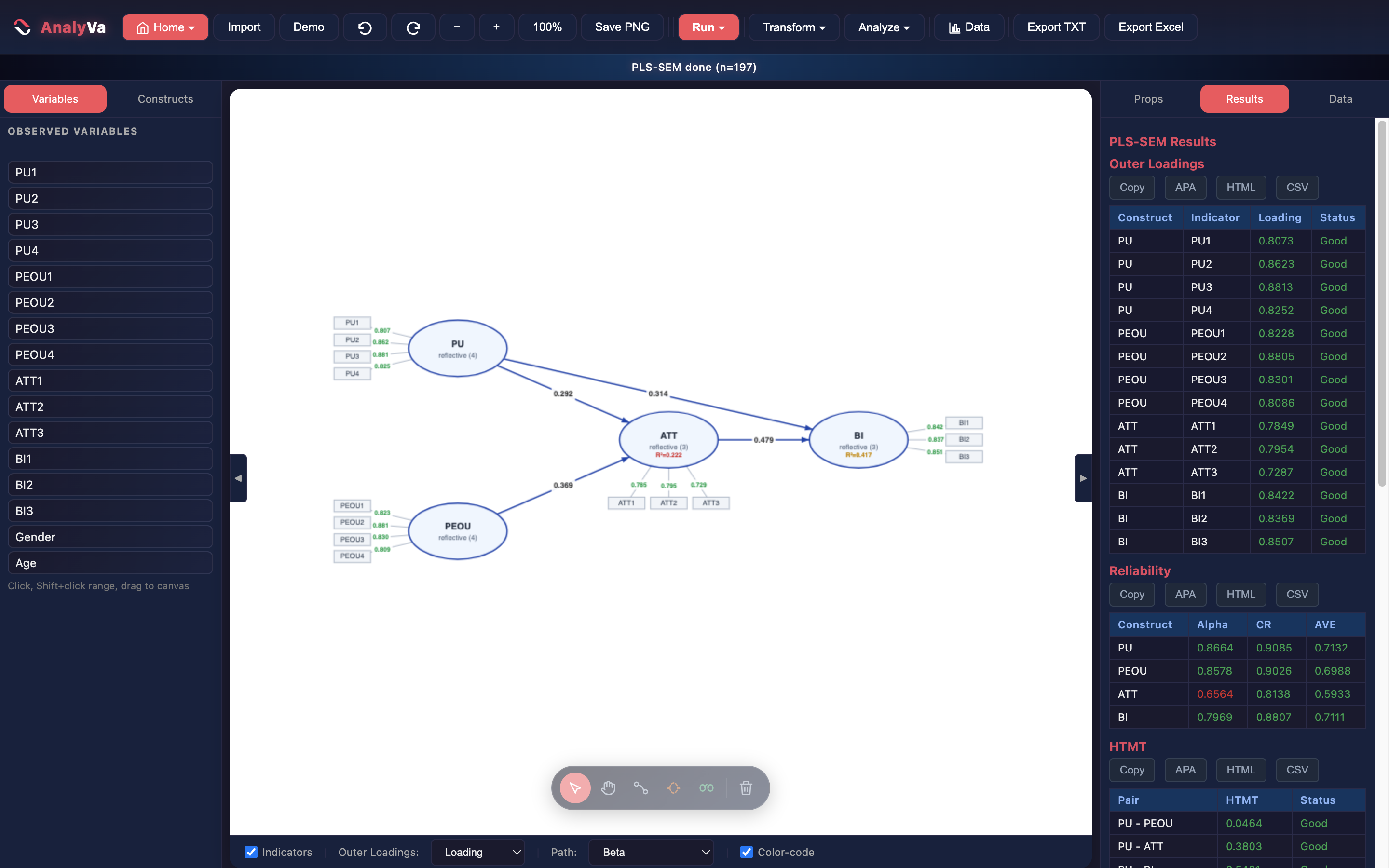Select the arrow pointer tool

[575, 787]
